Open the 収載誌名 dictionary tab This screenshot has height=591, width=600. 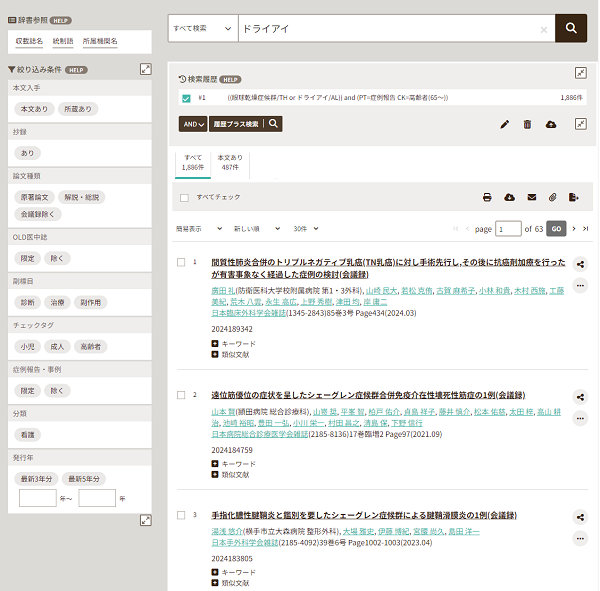pyautogui.click(x=29, y=41)
